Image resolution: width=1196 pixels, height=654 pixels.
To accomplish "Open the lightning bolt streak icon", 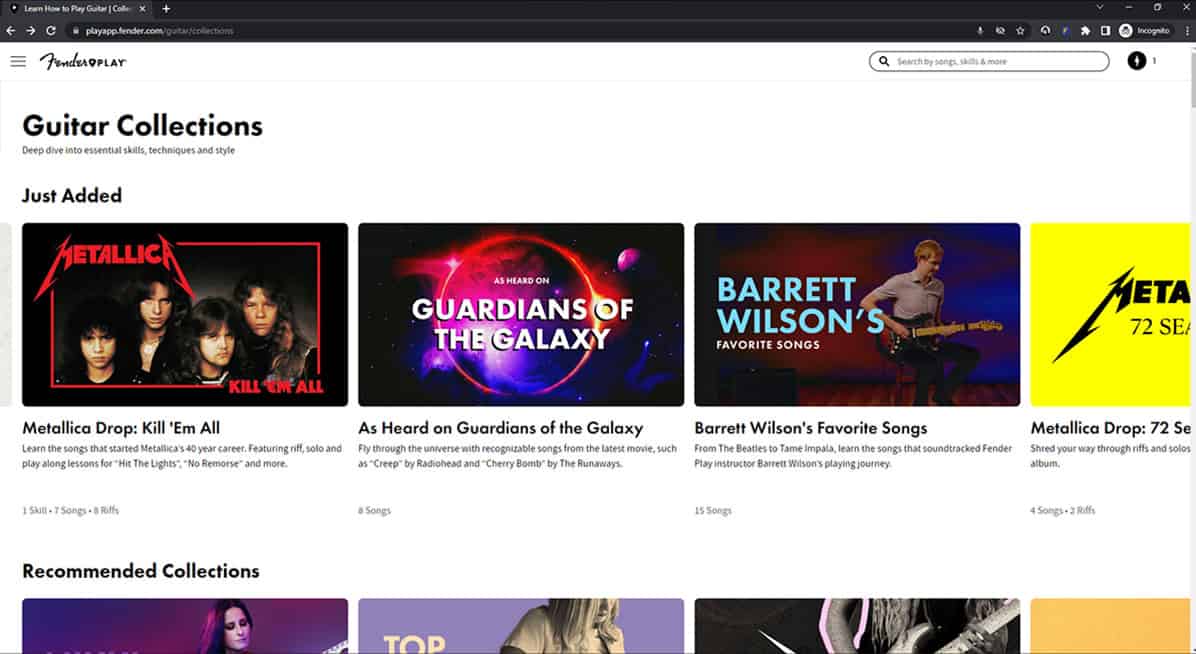I will click(x=1137, y=61).
